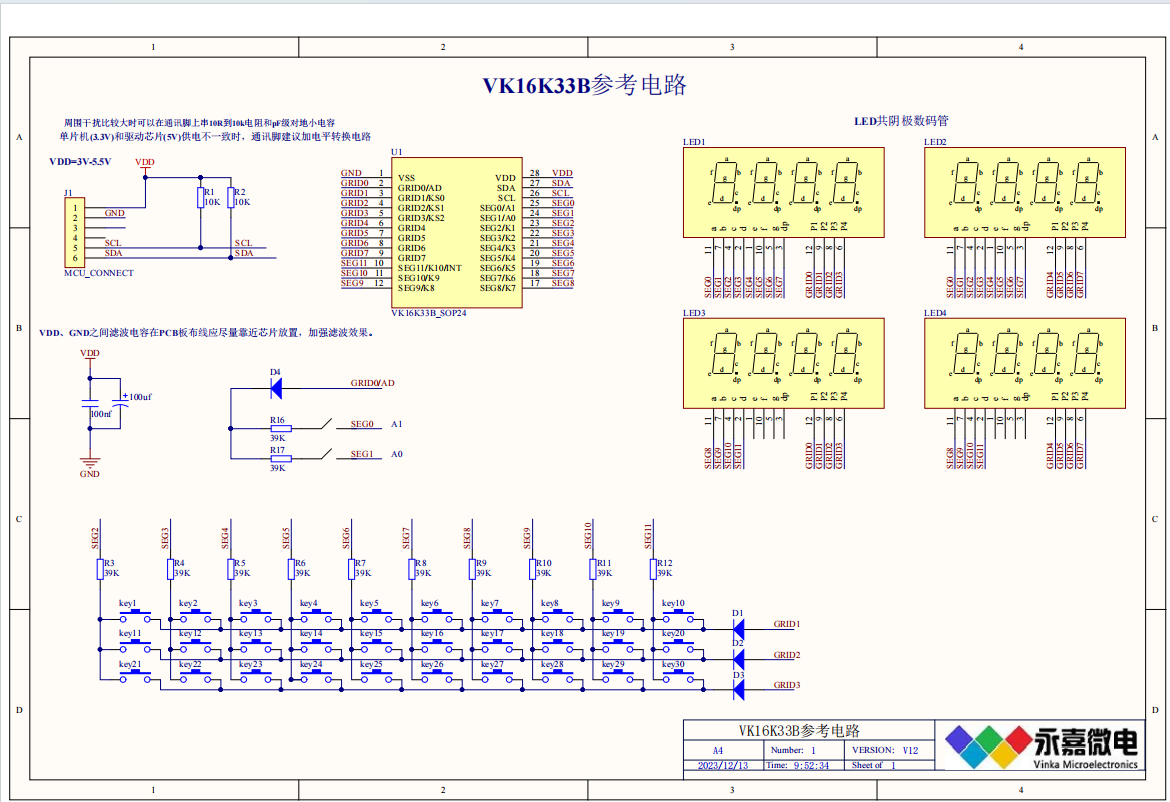The height and width of the screenshot is (802, 1170).
Task: Select diode D1 on the GRID1 line
Action: pyautogui.click(x=738, y=629)
